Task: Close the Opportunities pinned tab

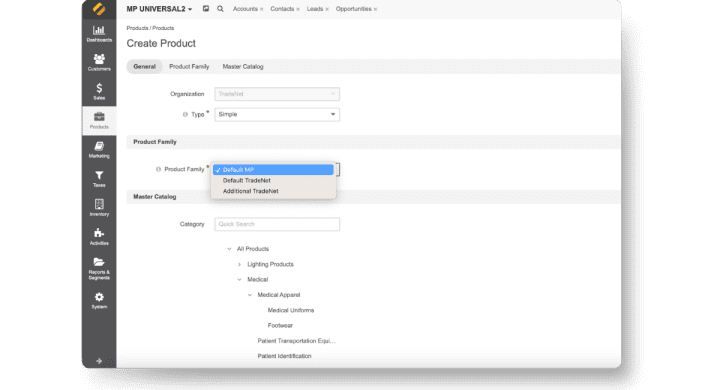Action: pyautogui.click(x=375, y=9)
